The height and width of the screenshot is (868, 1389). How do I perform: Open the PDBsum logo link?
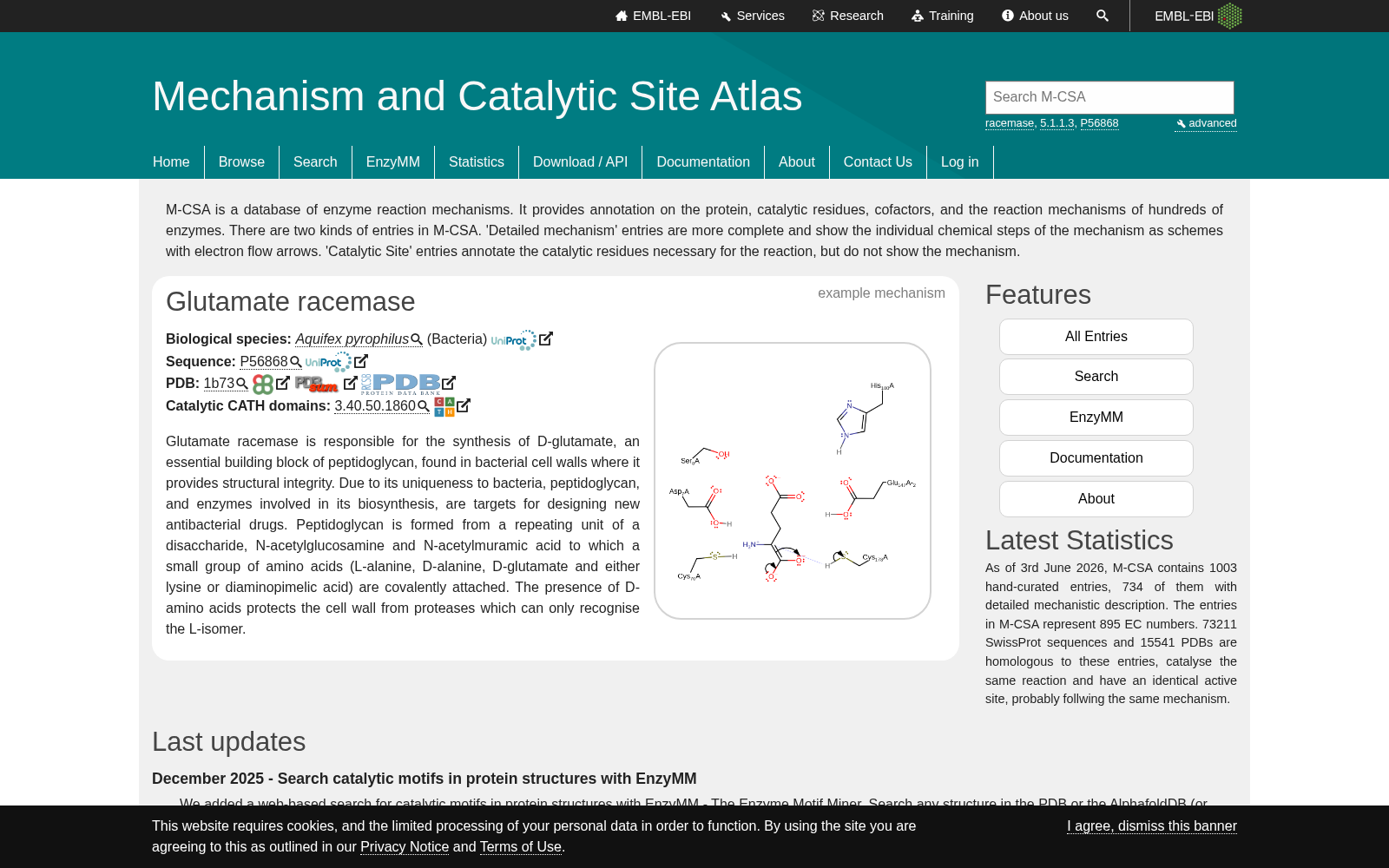317,384
